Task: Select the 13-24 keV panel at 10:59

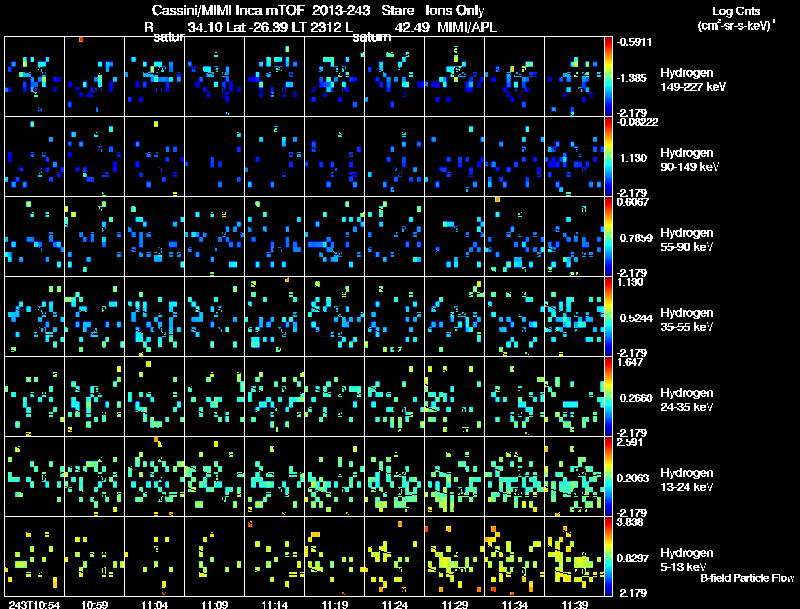Action: [x=94, y=476]
